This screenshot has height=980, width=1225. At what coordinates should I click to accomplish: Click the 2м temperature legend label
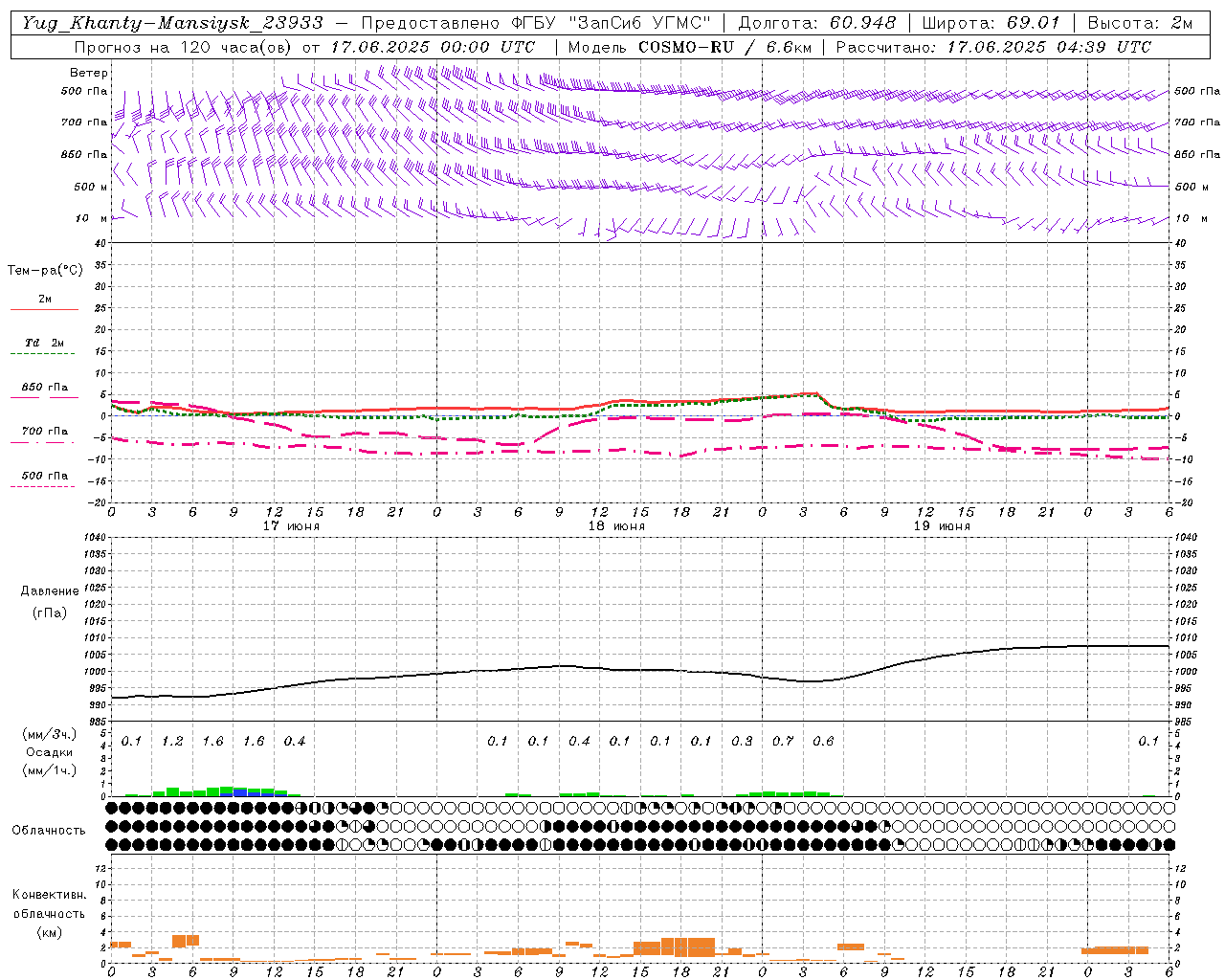coord(45,300)
